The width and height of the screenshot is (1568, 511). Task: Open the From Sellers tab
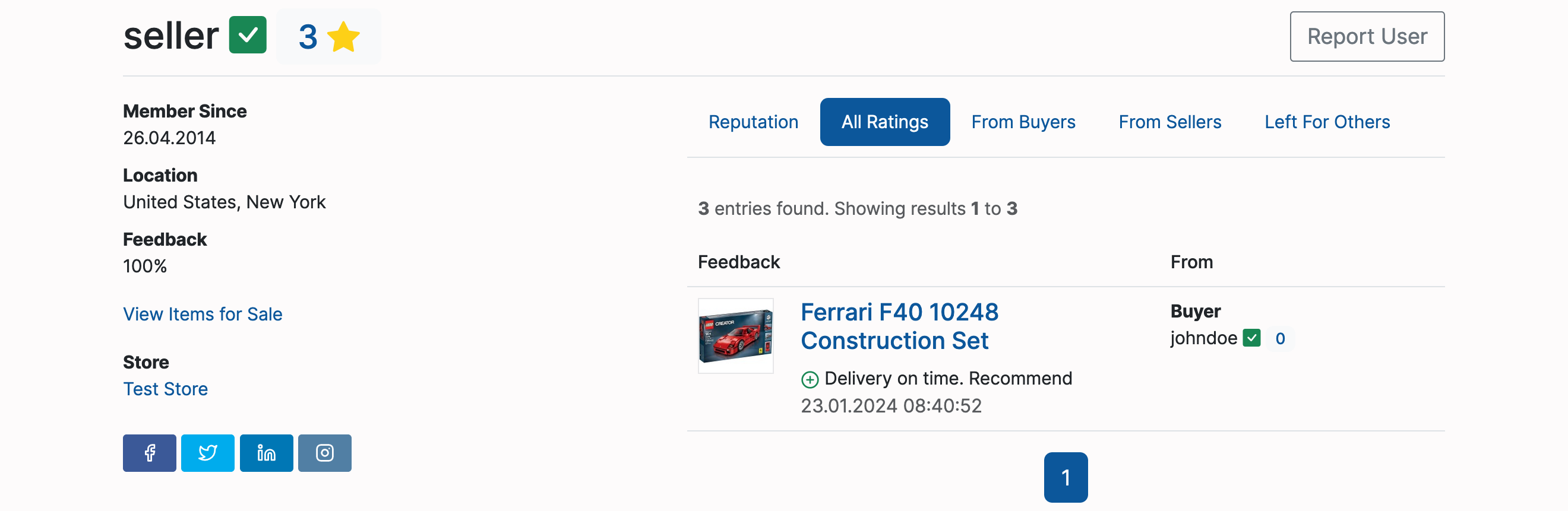tap(1169, 122)
